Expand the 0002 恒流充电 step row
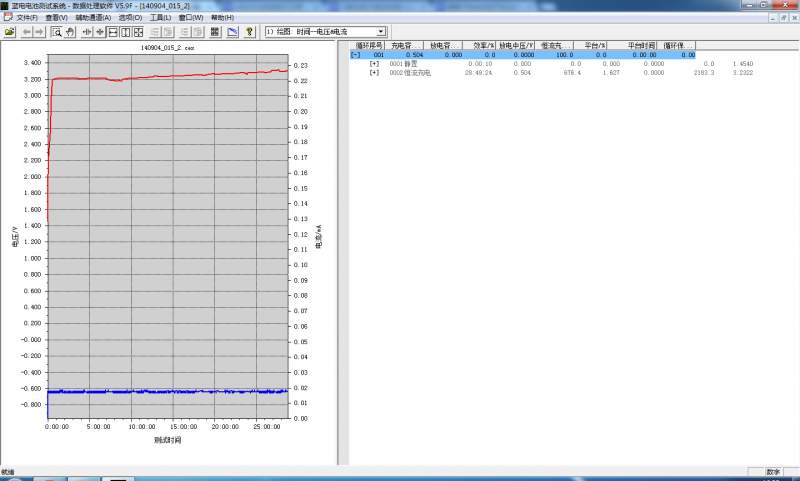 coord(374,72)
